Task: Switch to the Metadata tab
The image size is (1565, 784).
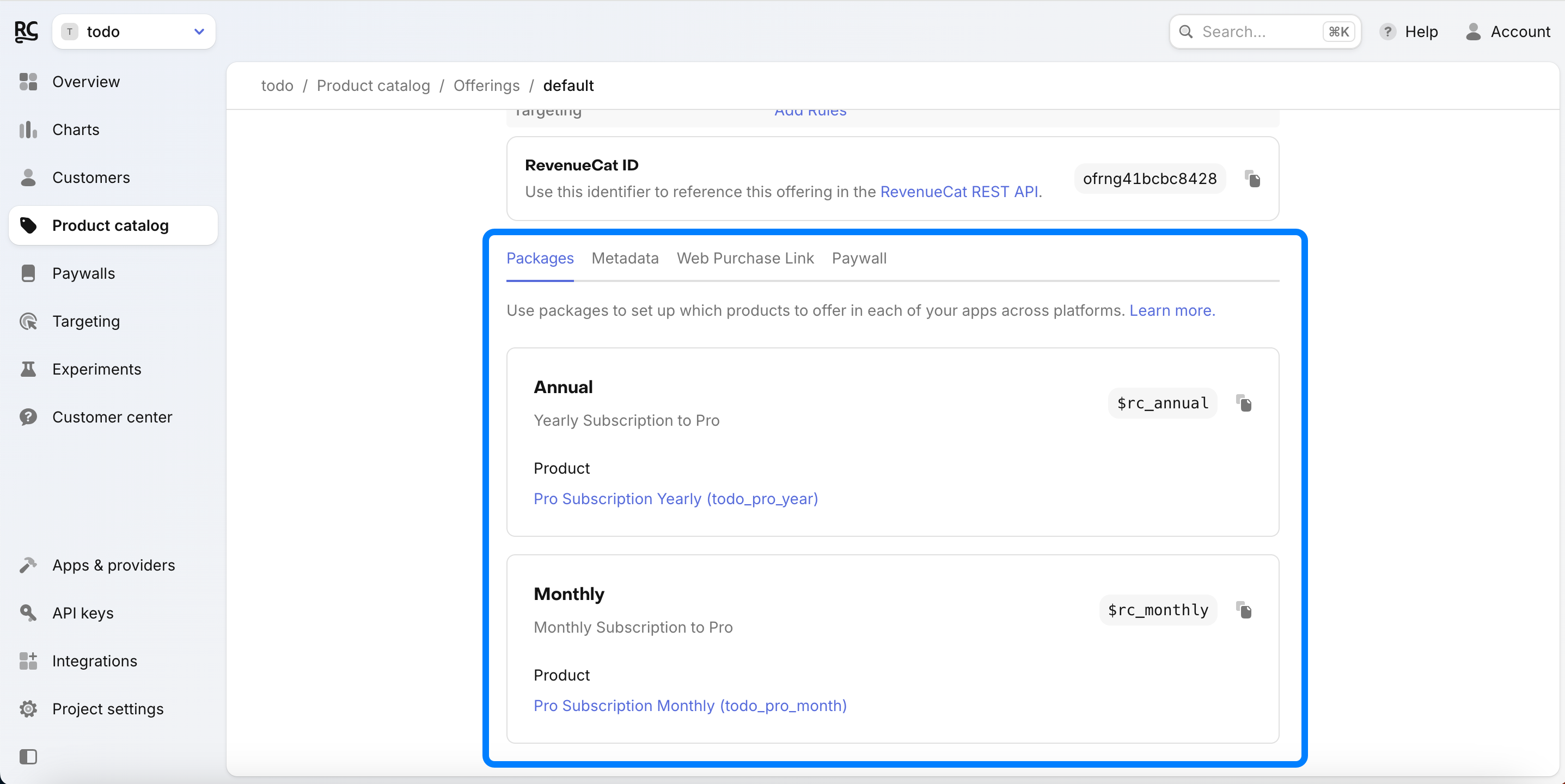Action: [x=625, y=258]
